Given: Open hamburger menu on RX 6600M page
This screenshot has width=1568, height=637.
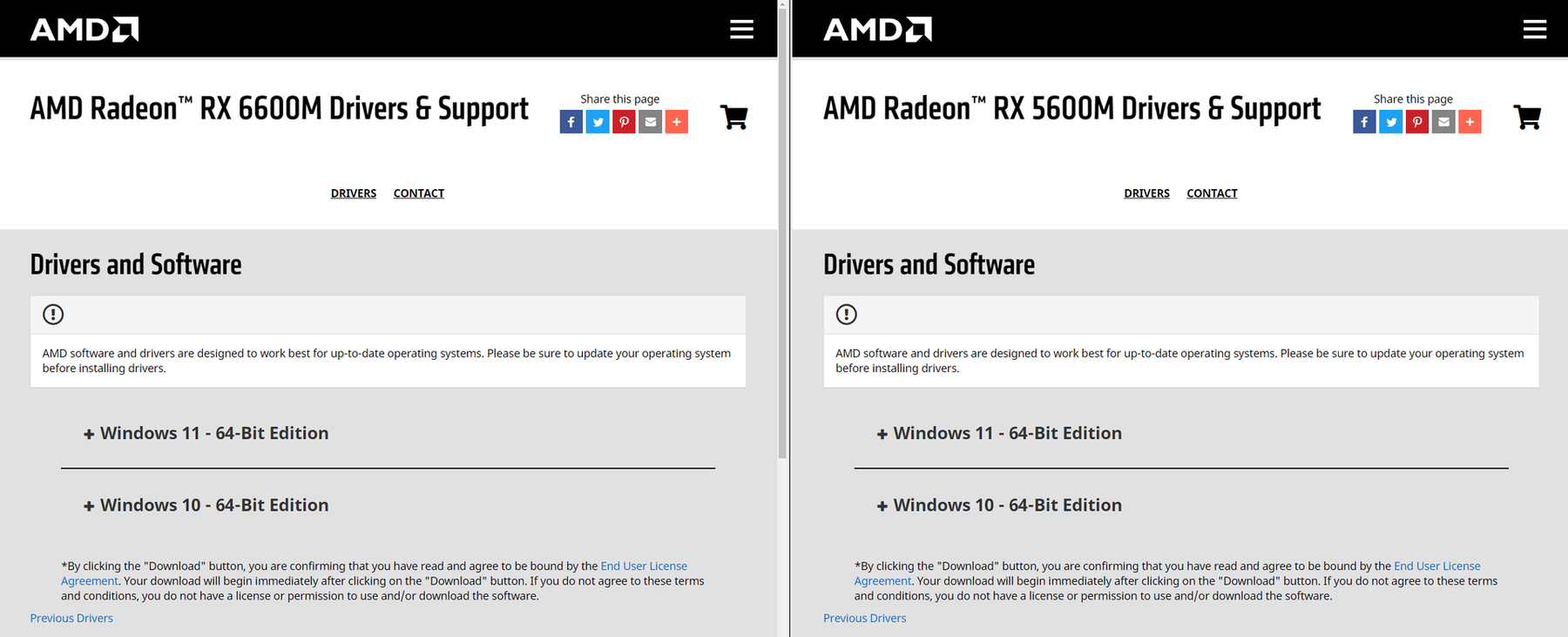Looking at the screenshot, I should tap(741, 30).
